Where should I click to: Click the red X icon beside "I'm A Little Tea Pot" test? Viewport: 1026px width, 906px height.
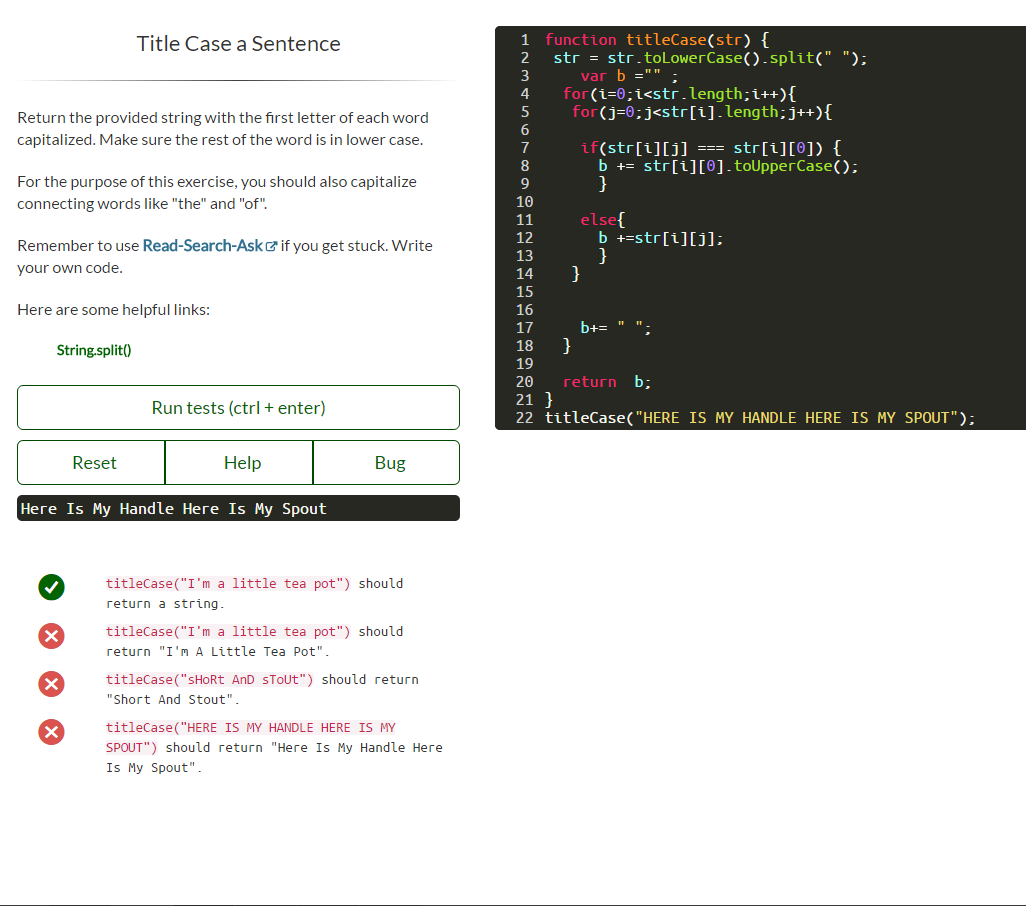[x=51, y=635]
